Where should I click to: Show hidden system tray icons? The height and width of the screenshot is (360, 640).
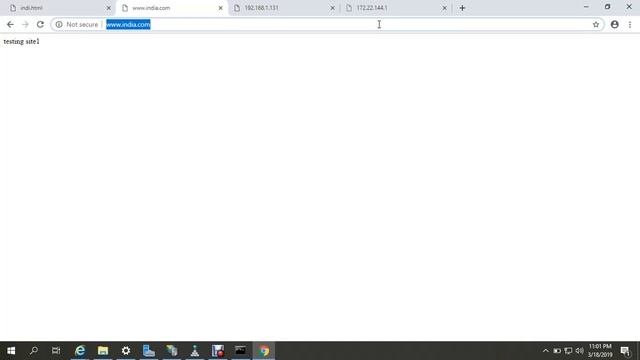point(546,351)
